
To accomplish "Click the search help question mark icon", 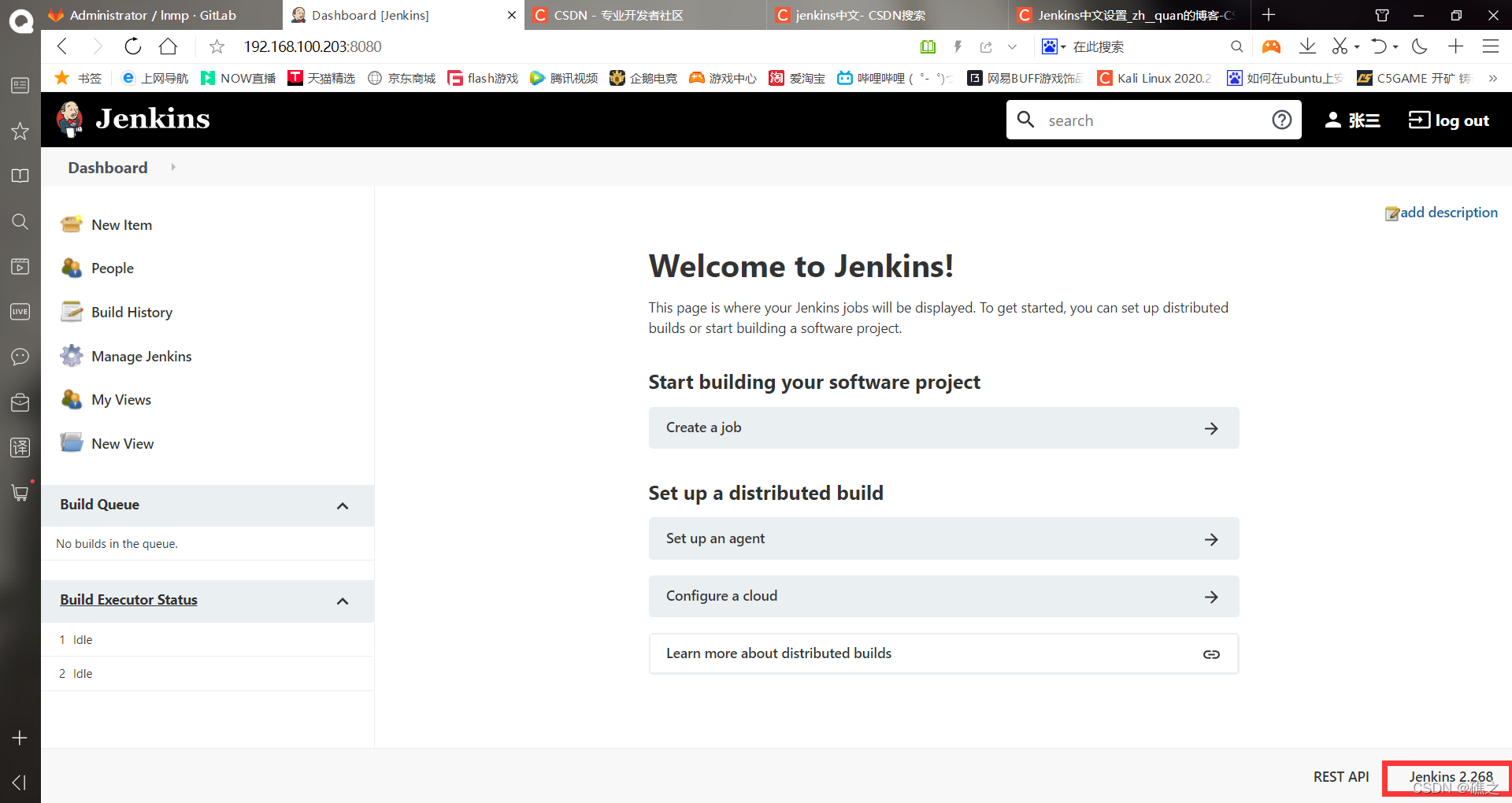I will 1282,120.
